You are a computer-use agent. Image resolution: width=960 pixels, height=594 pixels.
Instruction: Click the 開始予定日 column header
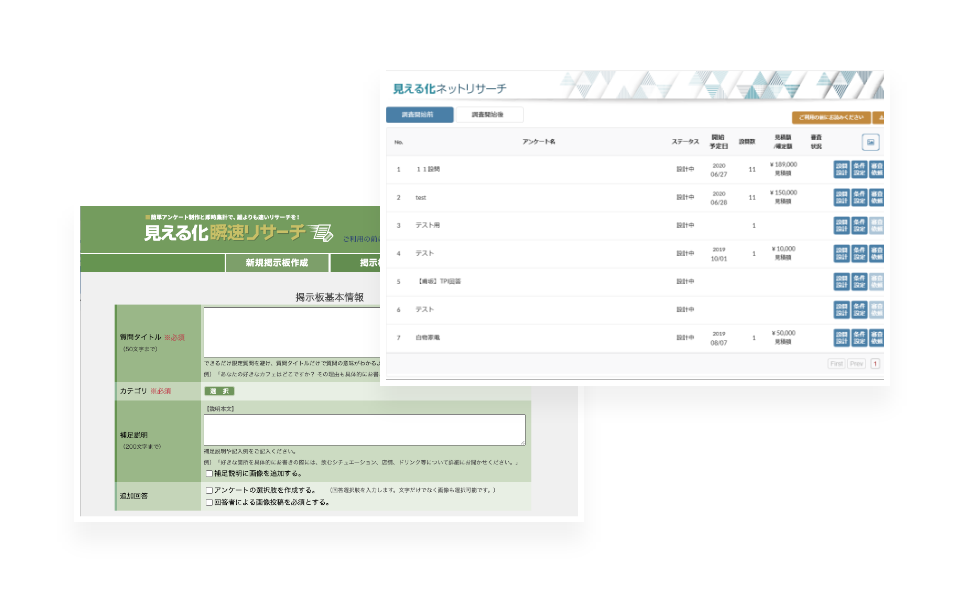point(719,142)
